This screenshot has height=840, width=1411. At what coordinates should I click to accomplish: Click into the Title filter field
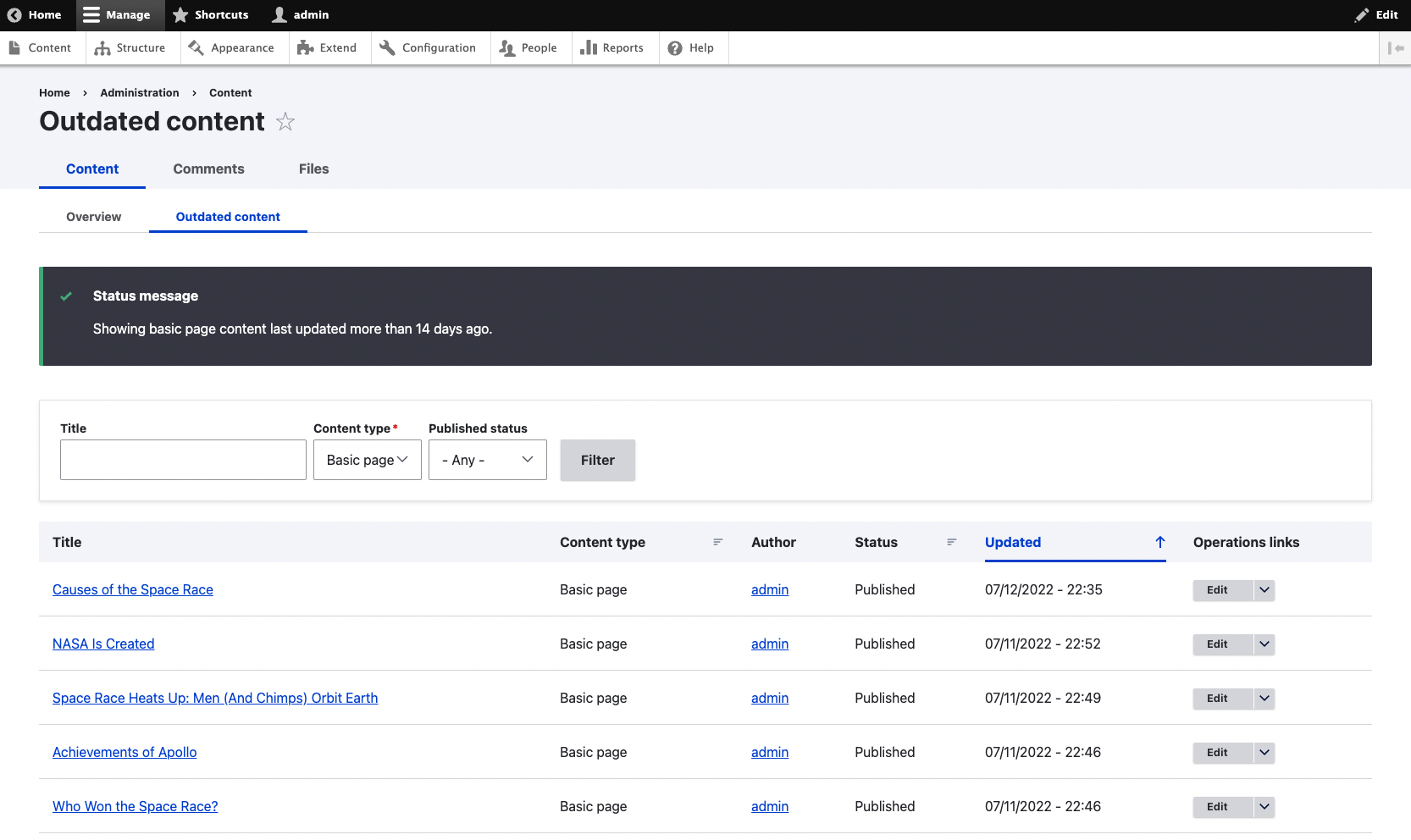point(183,460)
